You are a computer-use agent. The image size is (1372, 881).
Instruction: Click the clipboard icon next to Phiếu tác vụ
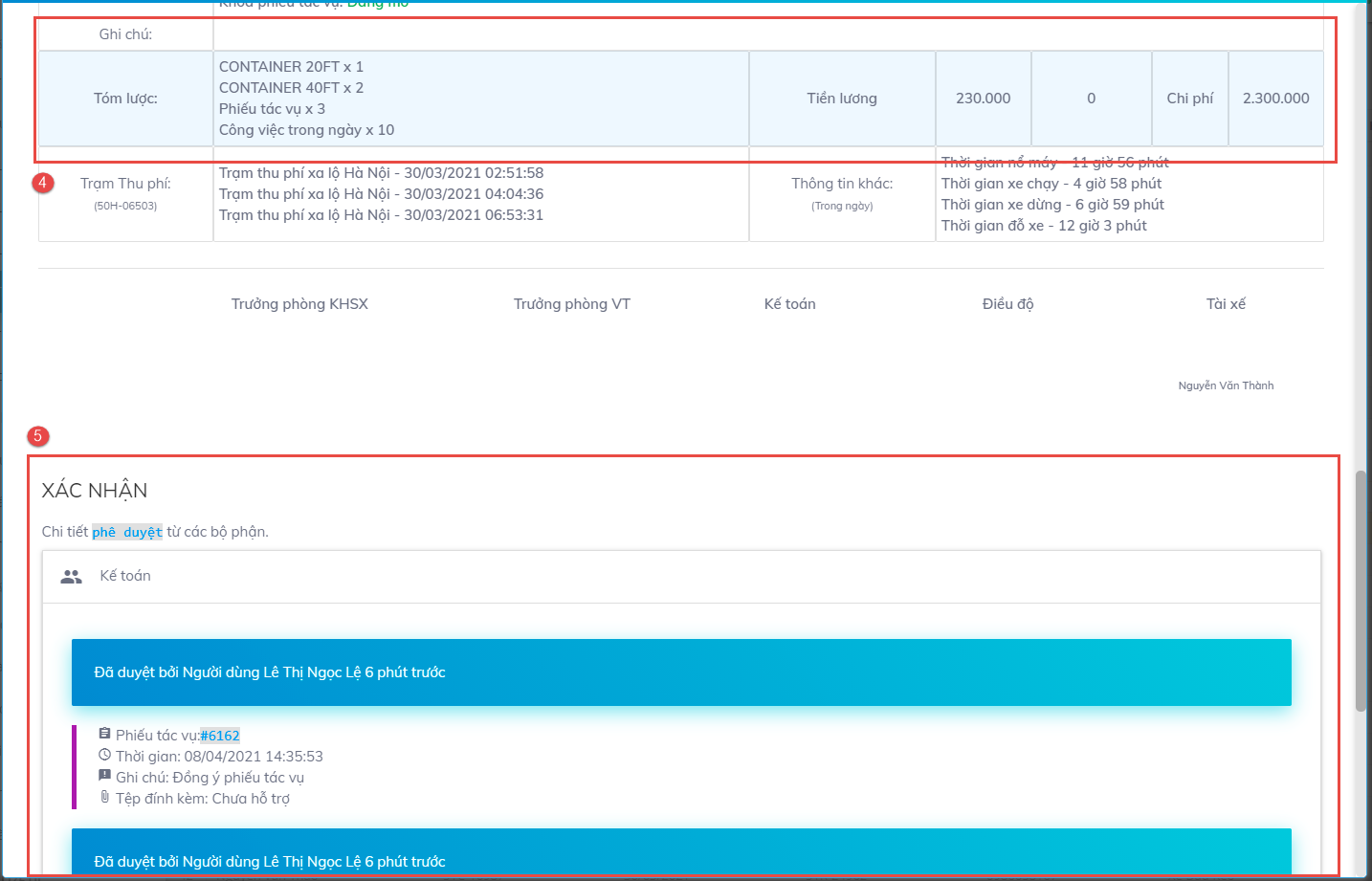pyautogui.click(x=104, y=734)
